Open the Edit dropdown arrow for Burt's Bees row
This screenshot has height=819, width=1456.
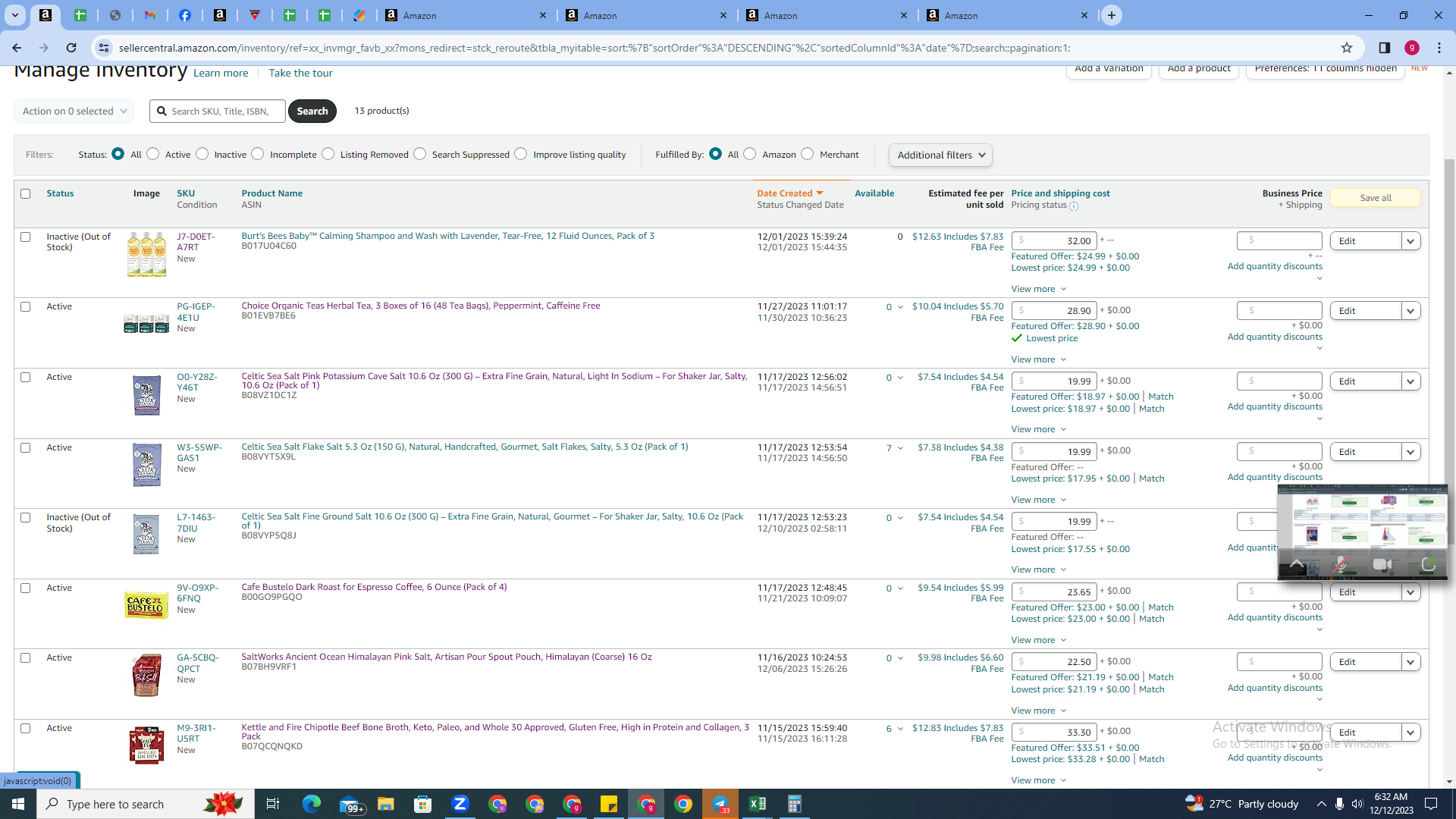[x=1411, y=241]
